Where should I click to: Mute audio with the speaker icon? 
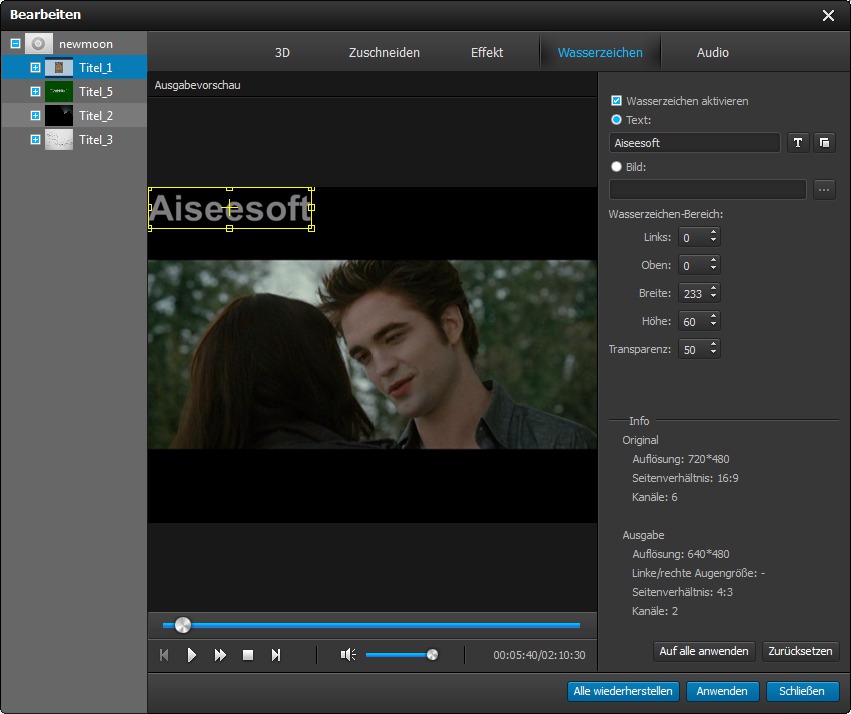pos(348,655)
